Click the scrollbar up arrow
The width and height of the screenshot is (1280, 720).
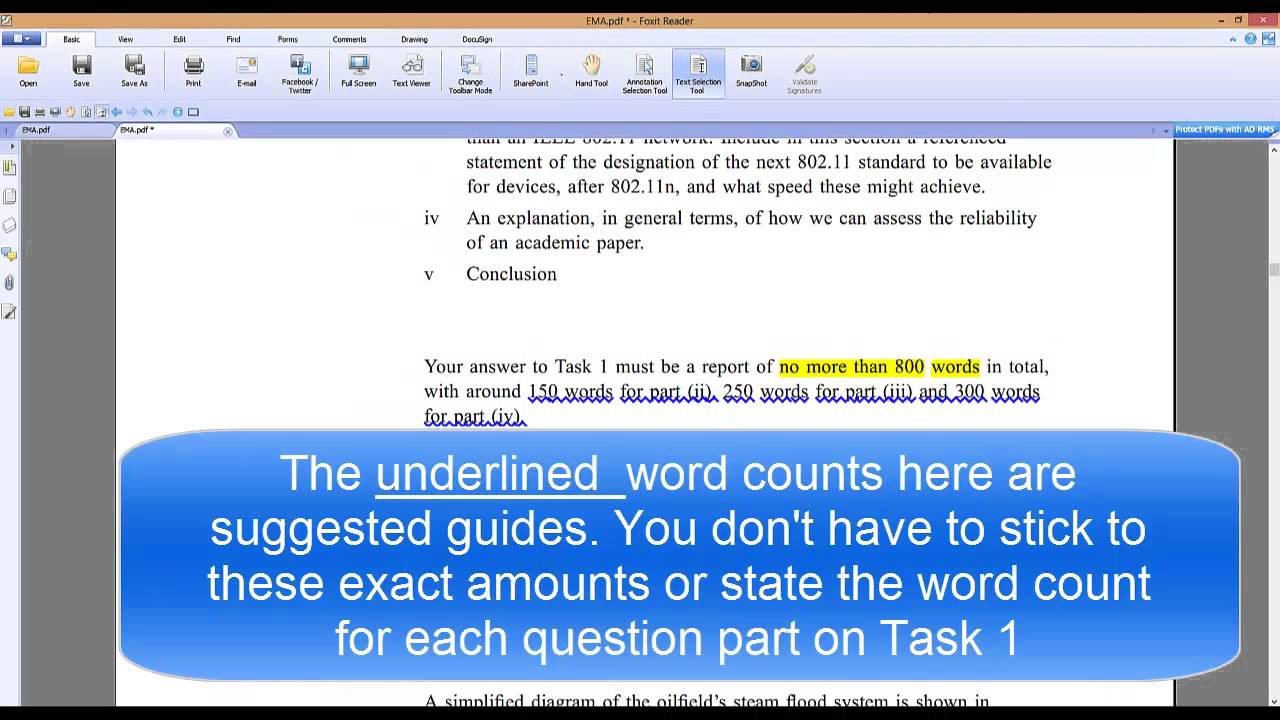[x=1274, y=149]
